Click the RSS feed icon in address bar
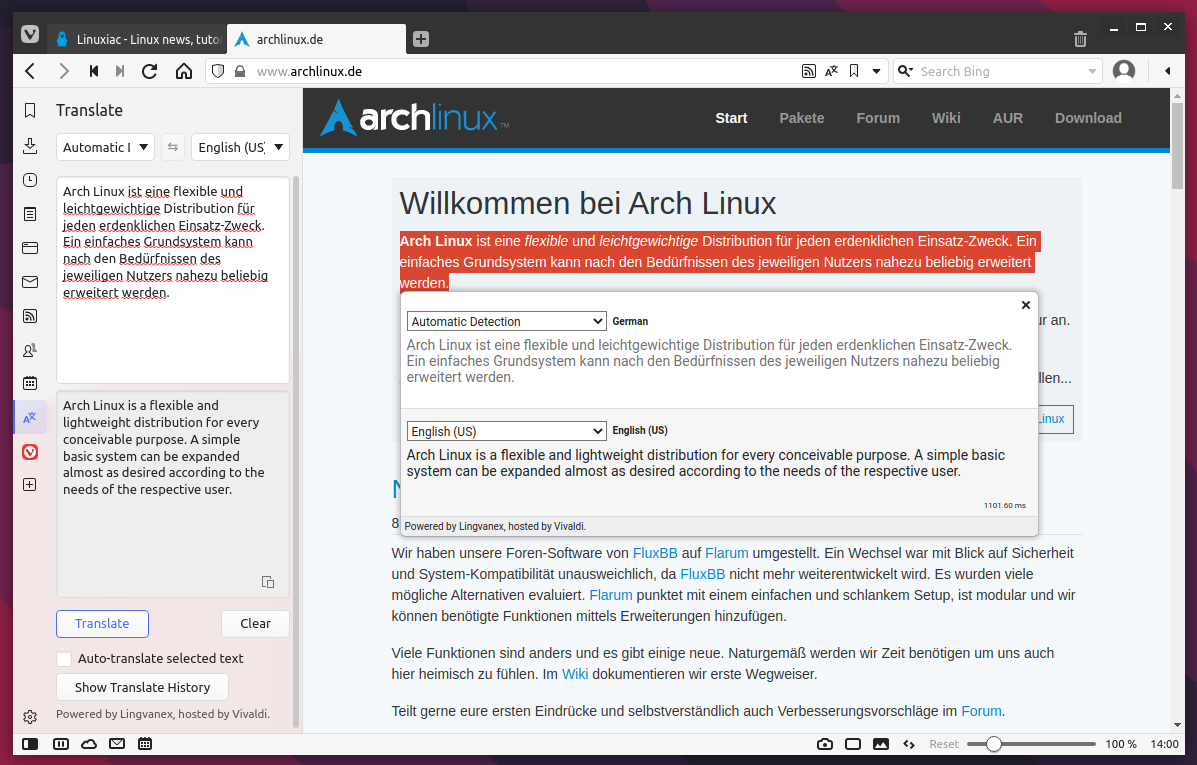This screenshot has height=765, width=1197. tap(808, 71)
